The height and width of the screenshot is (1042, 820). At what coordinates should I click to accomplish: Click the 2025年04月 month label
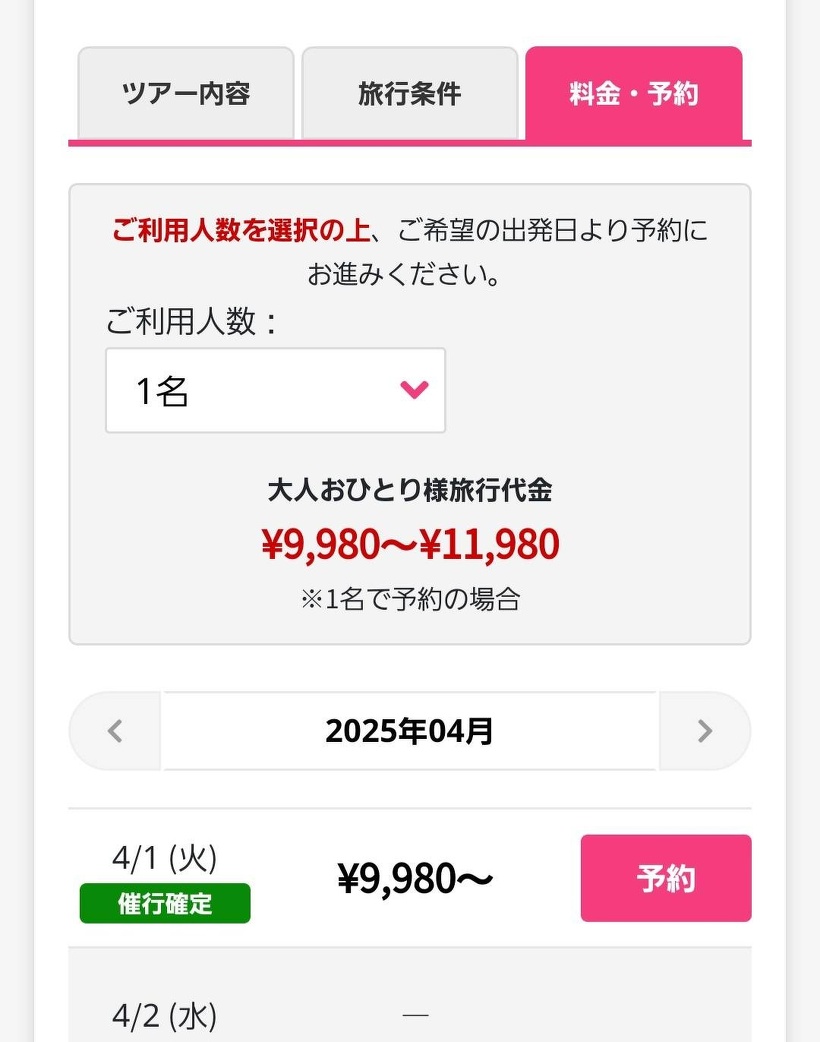point(409,731)
